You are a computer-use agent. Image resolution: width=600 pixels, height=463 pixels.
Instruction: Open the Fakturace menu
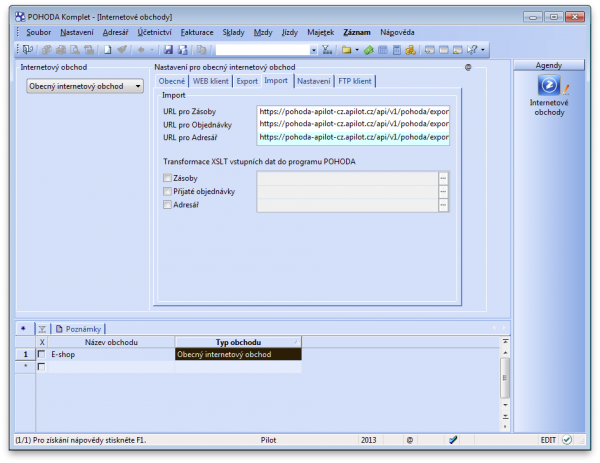(x=197, y=33)
